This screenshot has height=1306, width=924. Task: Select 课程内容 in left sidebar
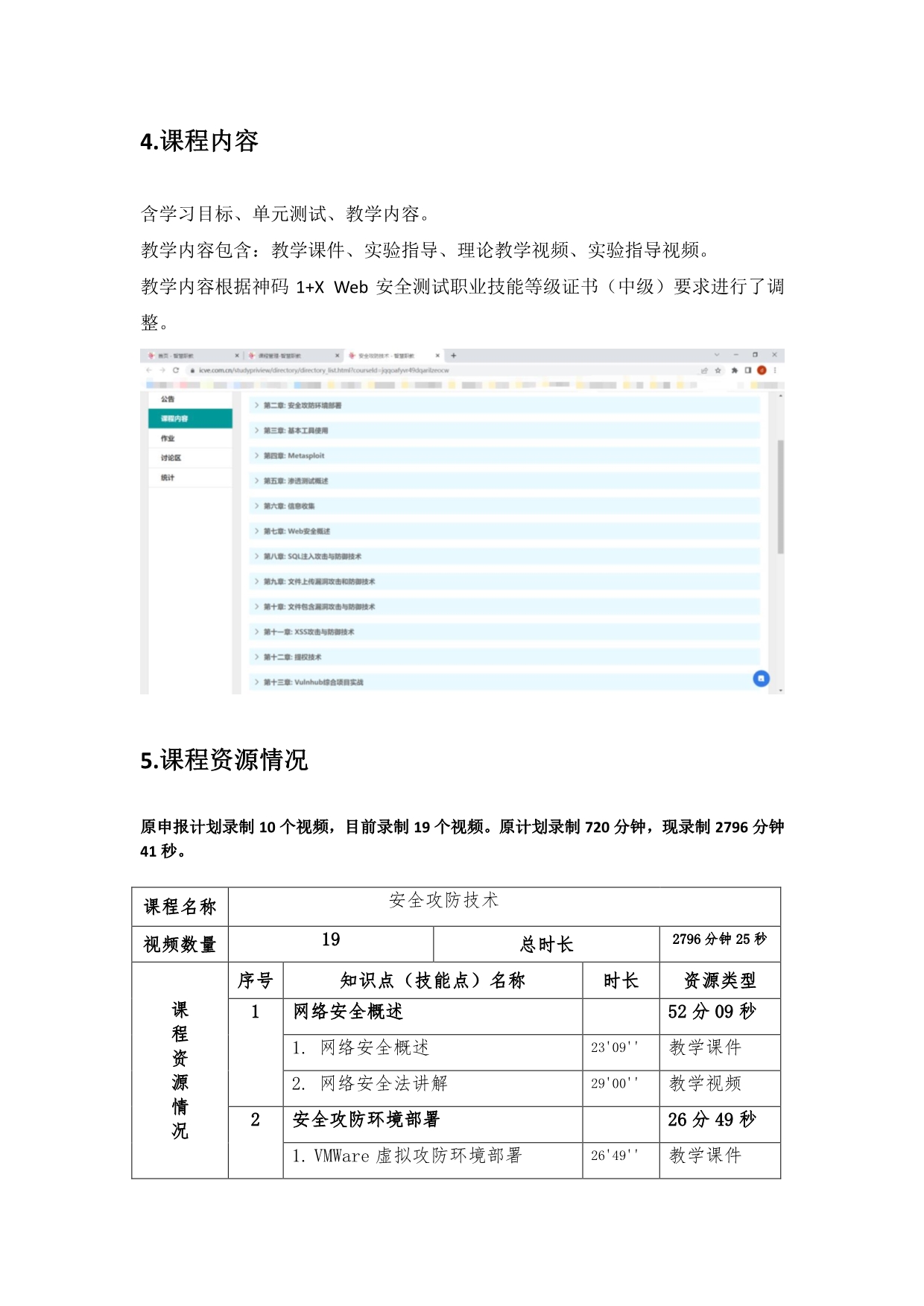click(190, 419)
